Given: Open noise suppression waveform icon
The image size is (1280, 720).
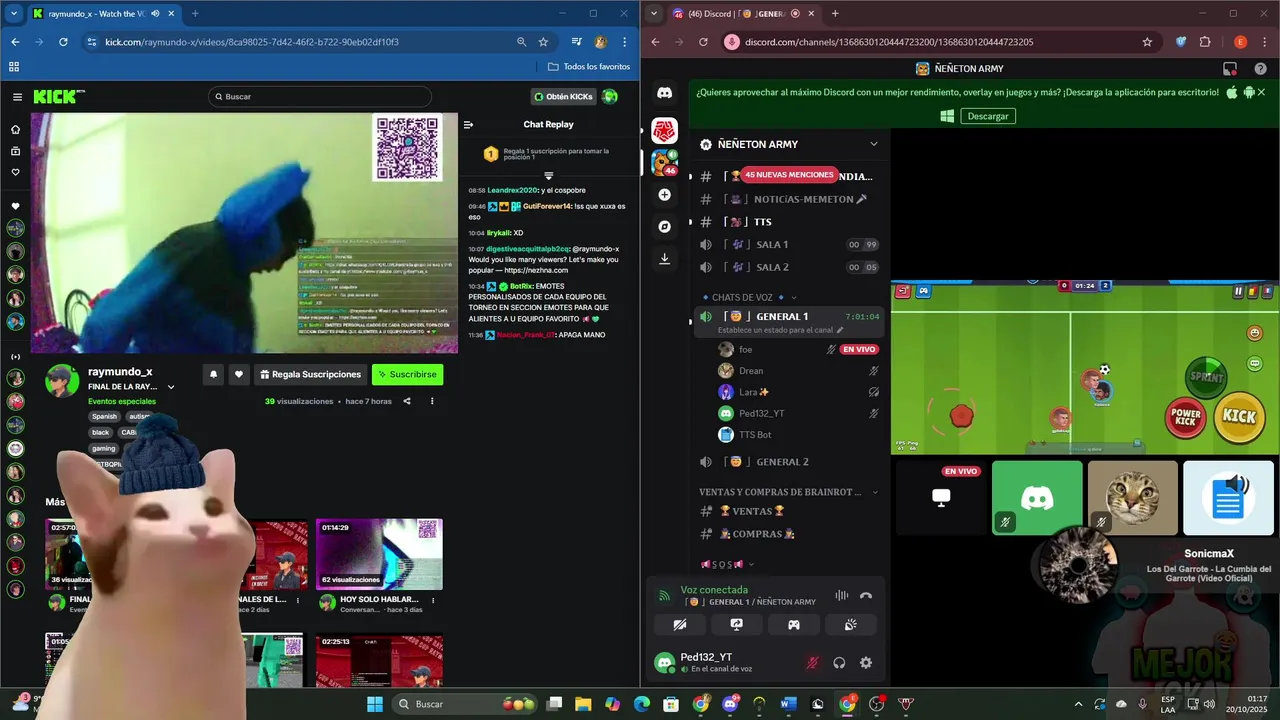Looking at the screenshot, I should point(841,596).
